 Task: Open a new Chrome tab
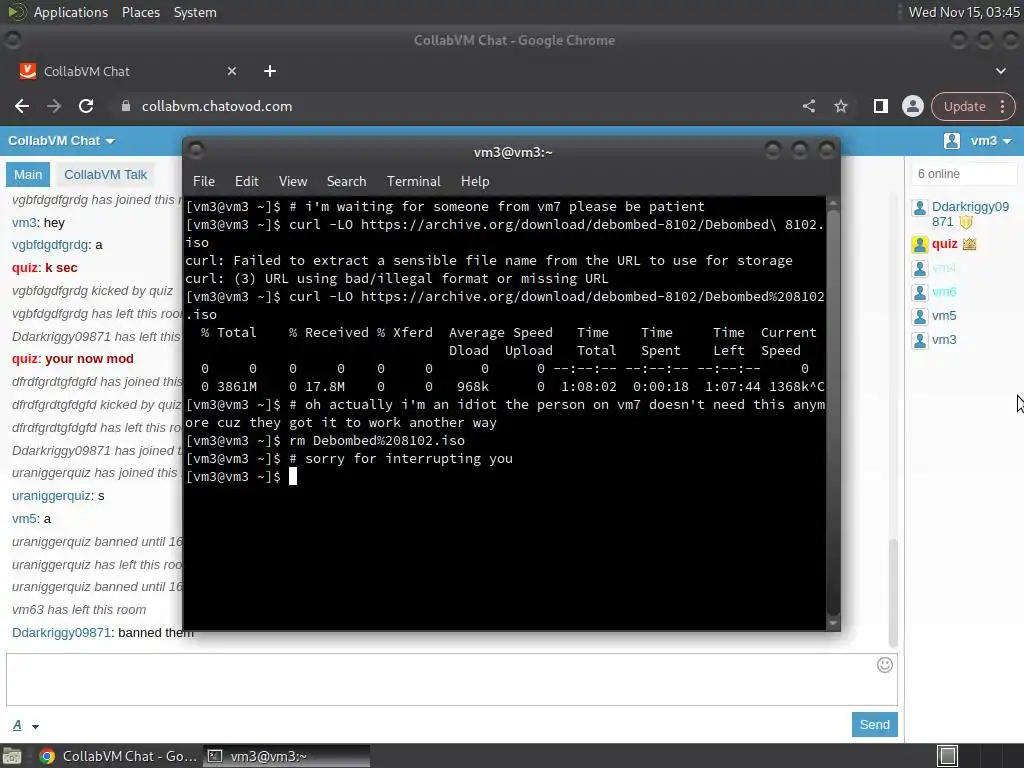point(270,71)
